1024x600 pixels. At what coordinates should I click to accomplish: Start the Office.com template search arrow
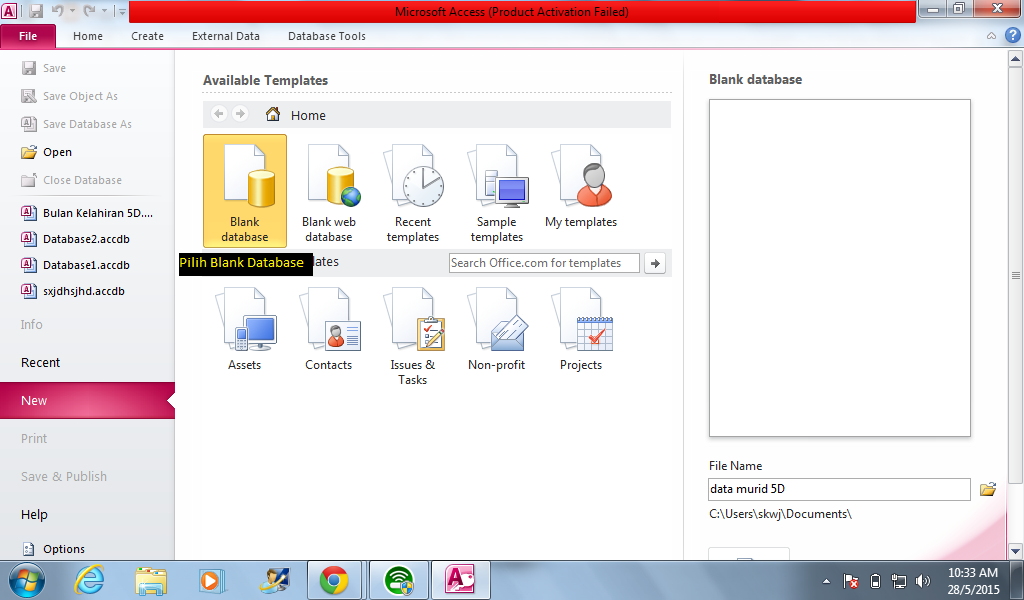click(655, 263)
